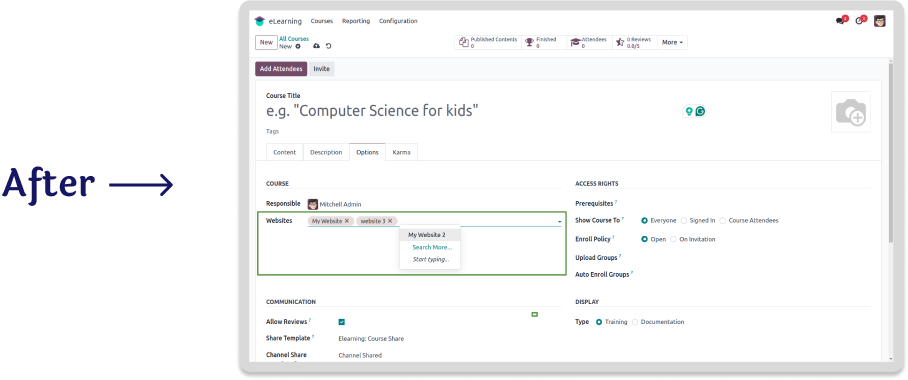Click the Websites field dropdown arrow
This screenshot has width=908, height=380.
point(559,222)
